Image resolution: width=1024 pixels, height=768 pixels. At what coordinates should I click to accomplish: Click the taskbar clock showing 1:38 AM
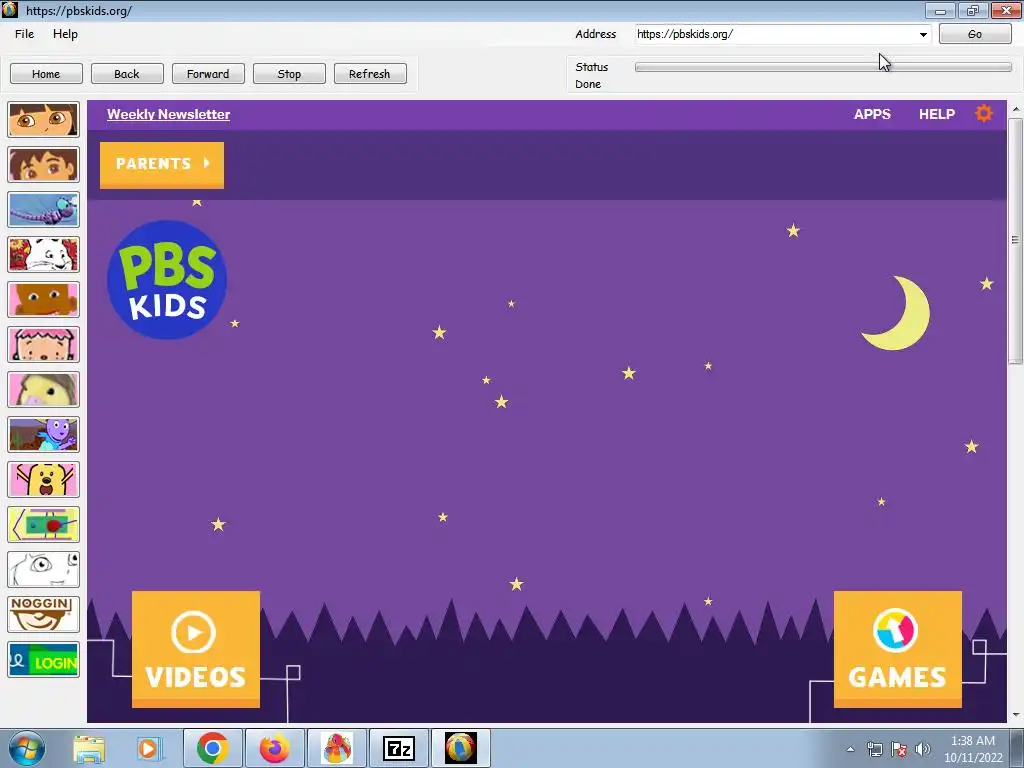coord(973,749)
